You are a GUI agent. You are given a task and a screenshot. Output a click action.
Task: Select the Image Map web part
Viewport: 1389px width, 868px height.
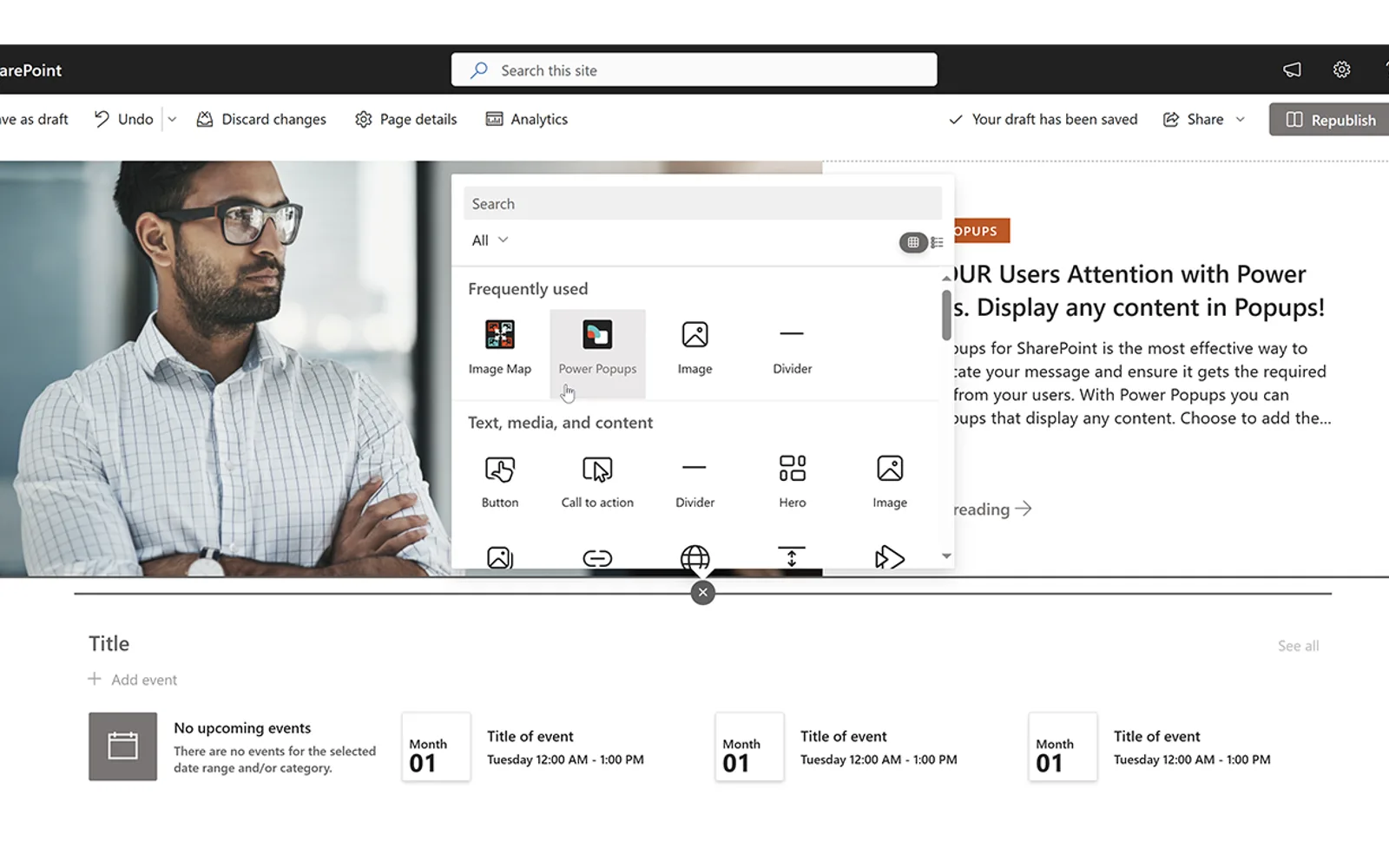[x=500, y=347]
